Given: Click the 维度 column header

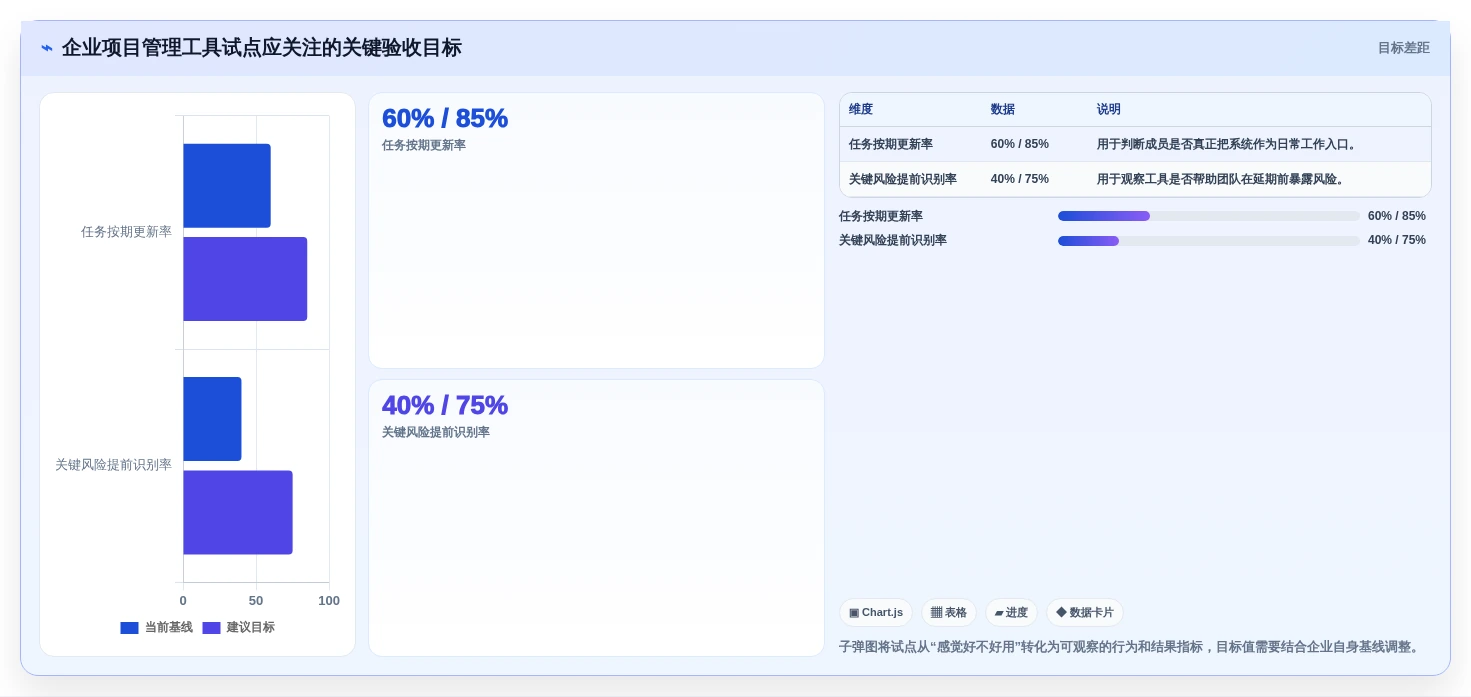Looking at the screenshot, I should click(861, 110).
